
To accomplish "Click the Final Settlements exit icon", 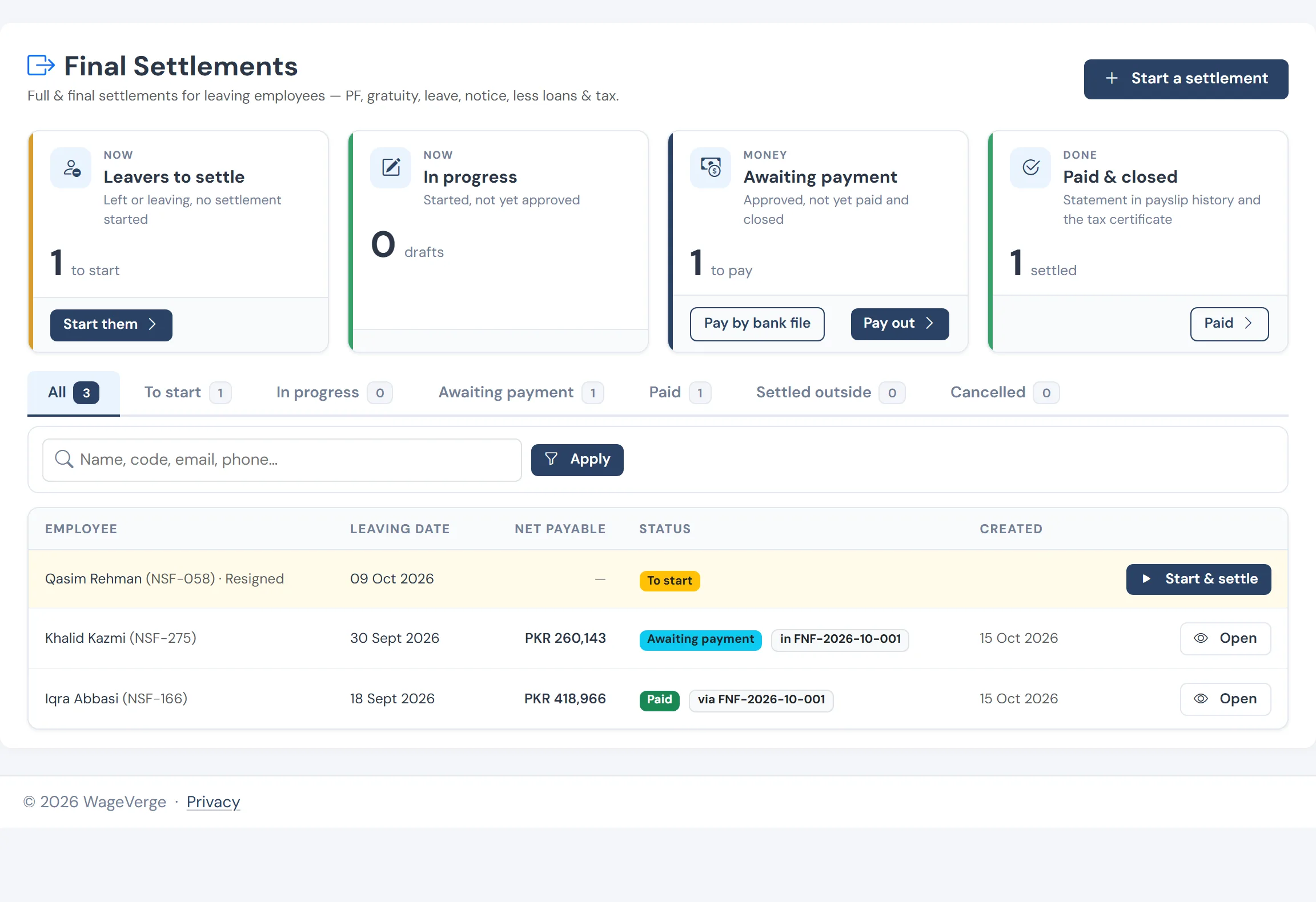I will [x=41, y=66].
